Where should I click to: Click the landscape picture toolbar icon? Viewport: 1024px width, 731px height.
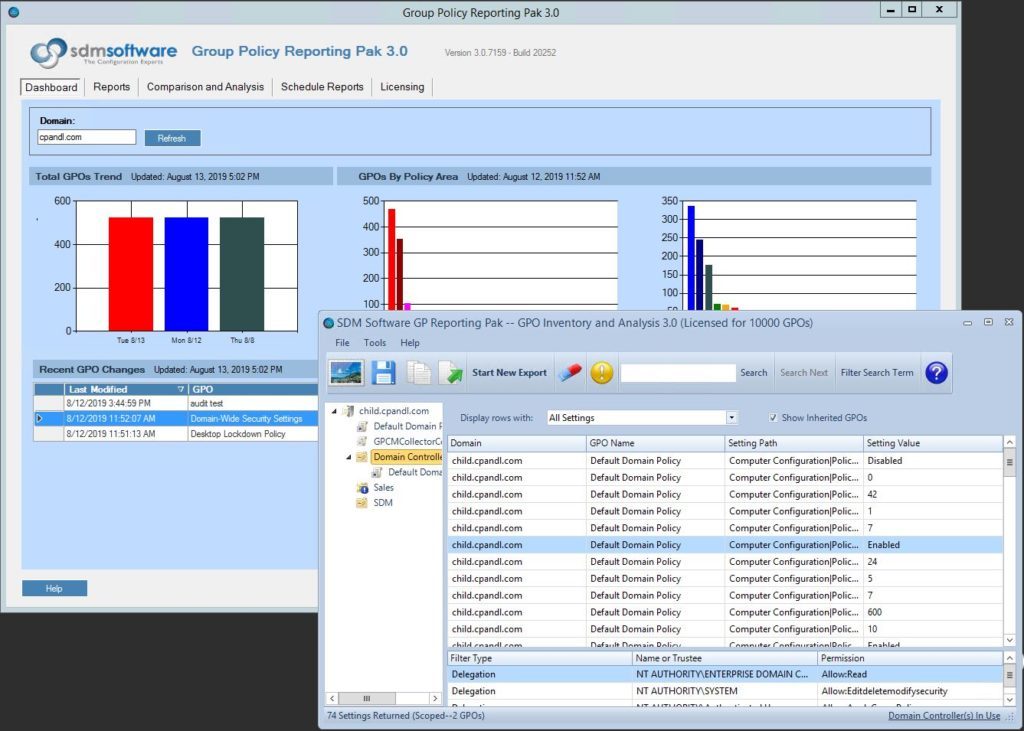[x=347, y=373]
